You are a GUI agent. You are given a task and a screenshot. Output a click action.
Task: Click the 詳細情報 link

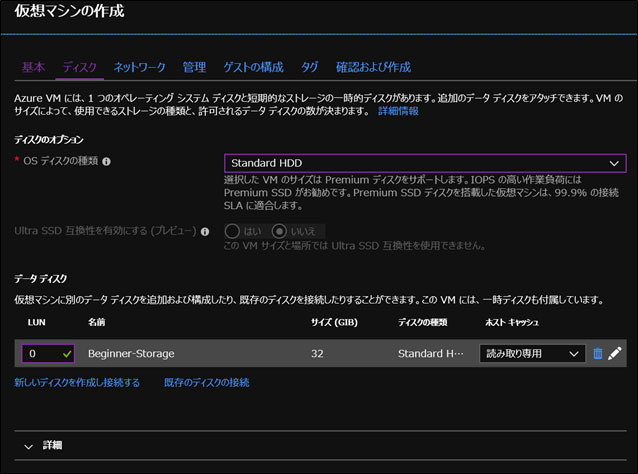click(398, 111)
